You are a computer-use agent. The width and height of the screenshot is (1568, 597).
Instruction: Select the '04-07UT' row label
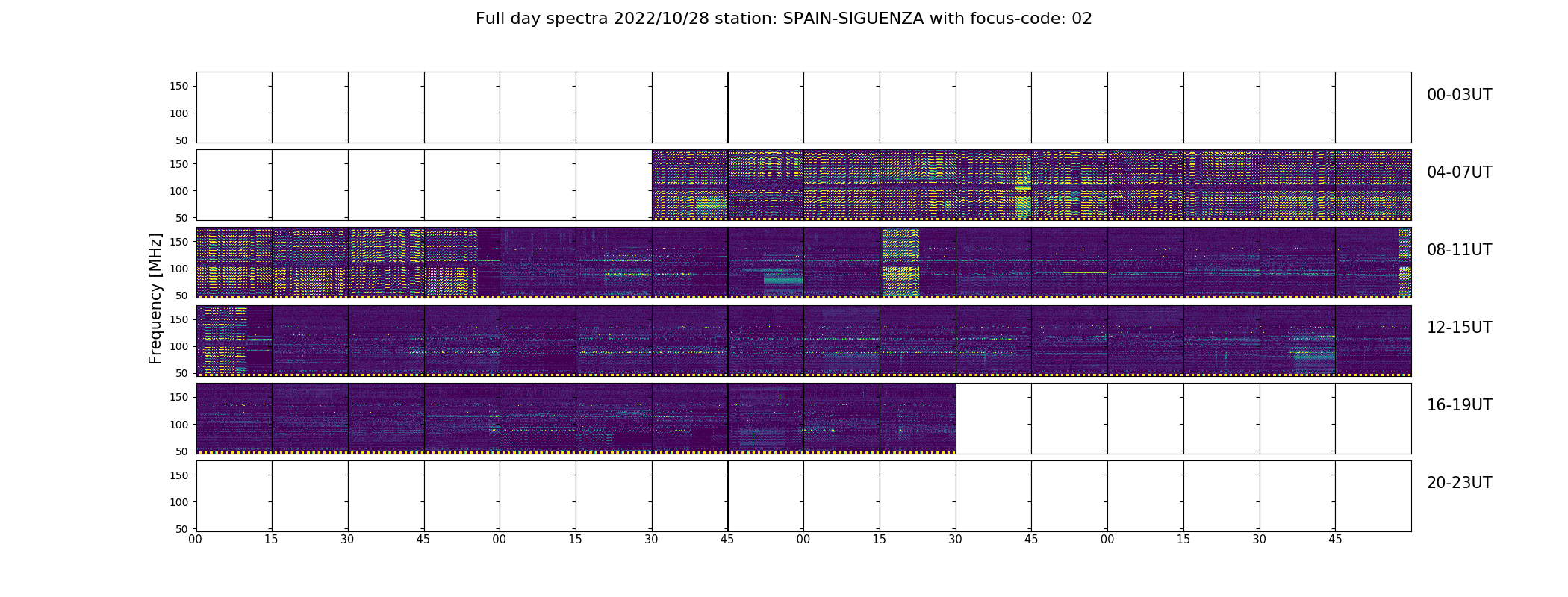click(1459, 172)
